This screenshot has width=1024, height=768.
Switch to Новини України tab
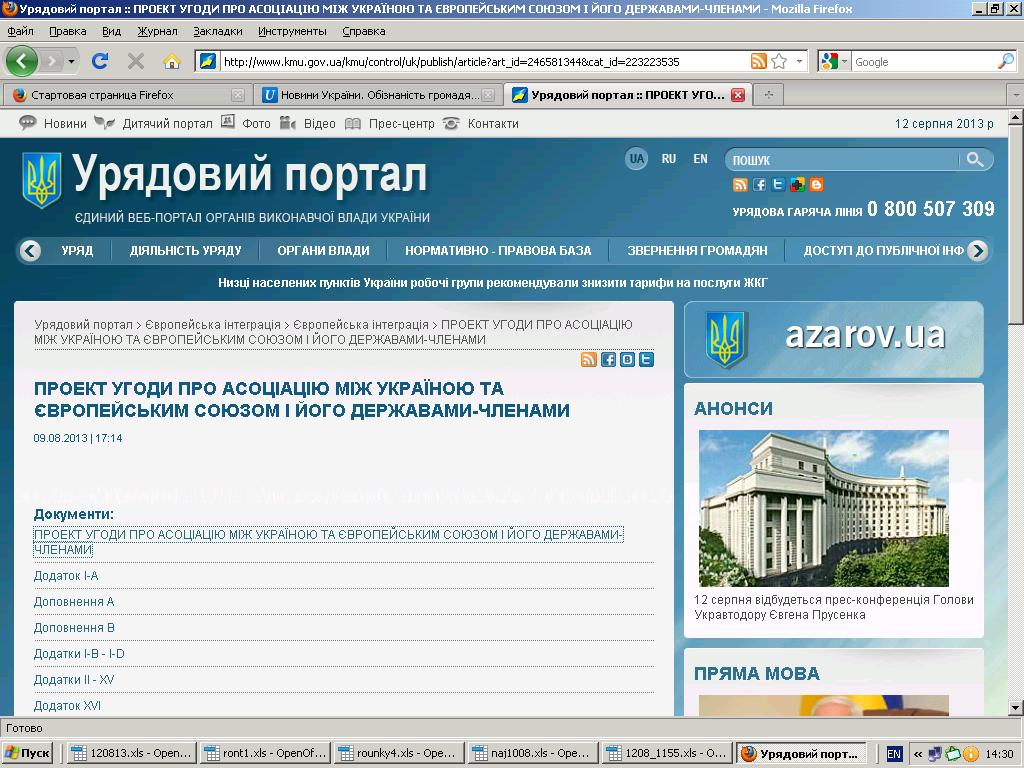[377, 95]
